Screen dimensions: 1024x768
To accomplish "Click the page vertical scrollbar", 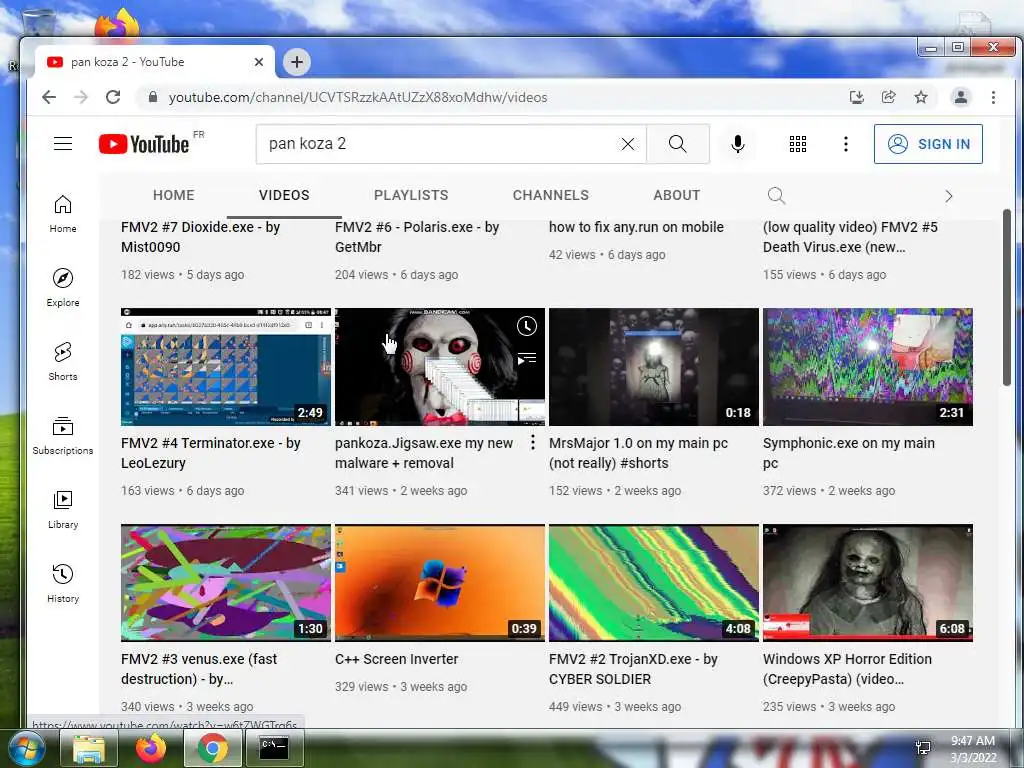I will click(x=1007, y=297).
